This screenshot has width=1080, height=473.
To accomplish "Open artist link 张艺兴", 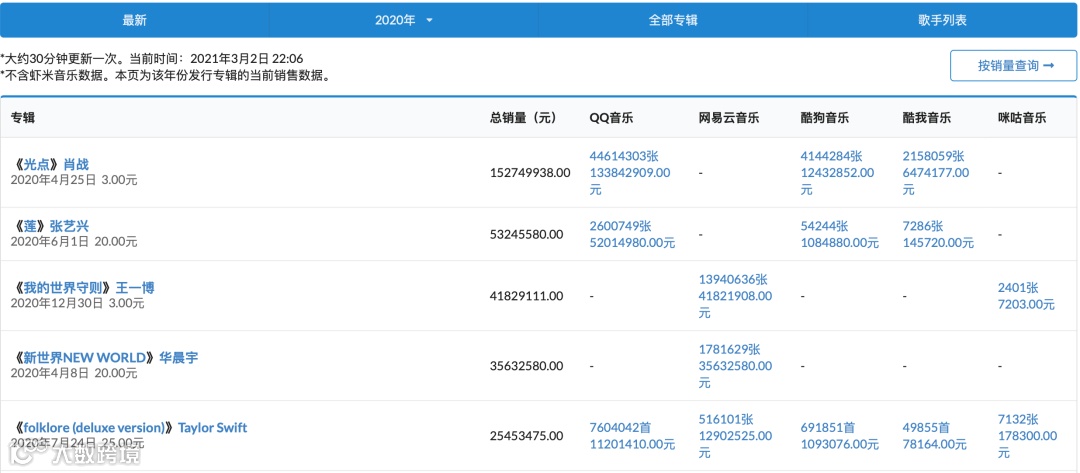I will click(70, 227).
